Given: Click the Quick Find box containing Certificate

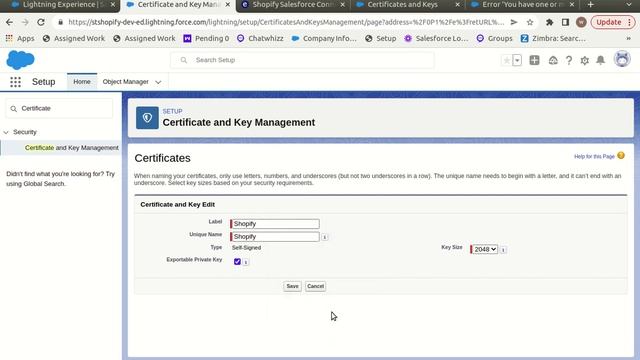Looking at the screenshot, I should [x=59, y=109].
